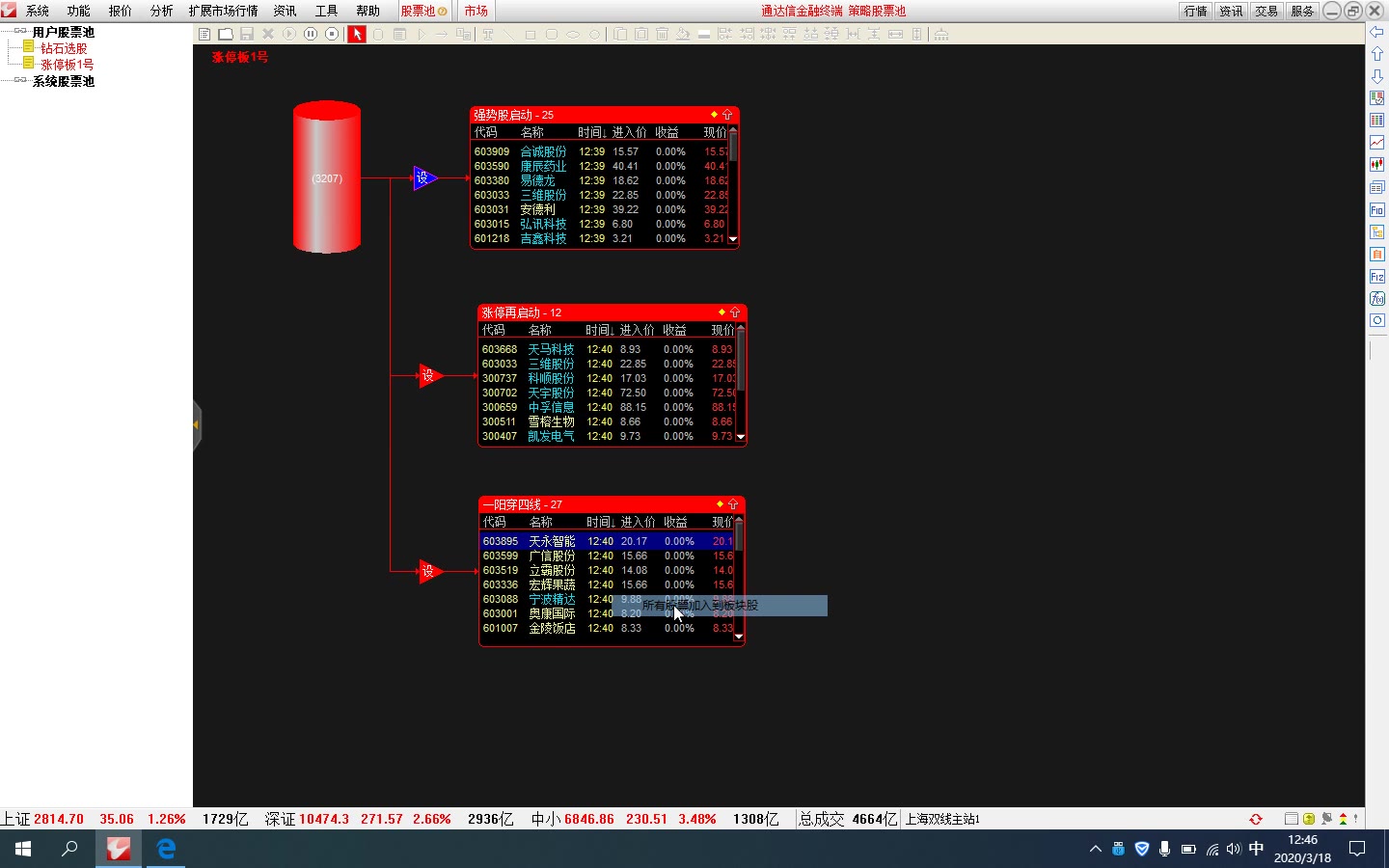Sort 强势股启动 table by 时间 column
This screenshot has width=1389, height=868.
click(x=591, y=132)
